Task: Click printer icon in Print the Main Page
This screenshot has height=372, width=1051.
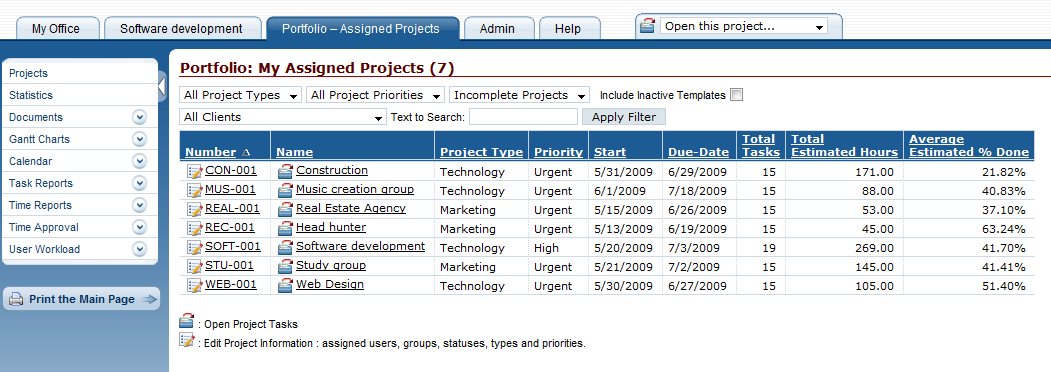Action: coord(16,300)
